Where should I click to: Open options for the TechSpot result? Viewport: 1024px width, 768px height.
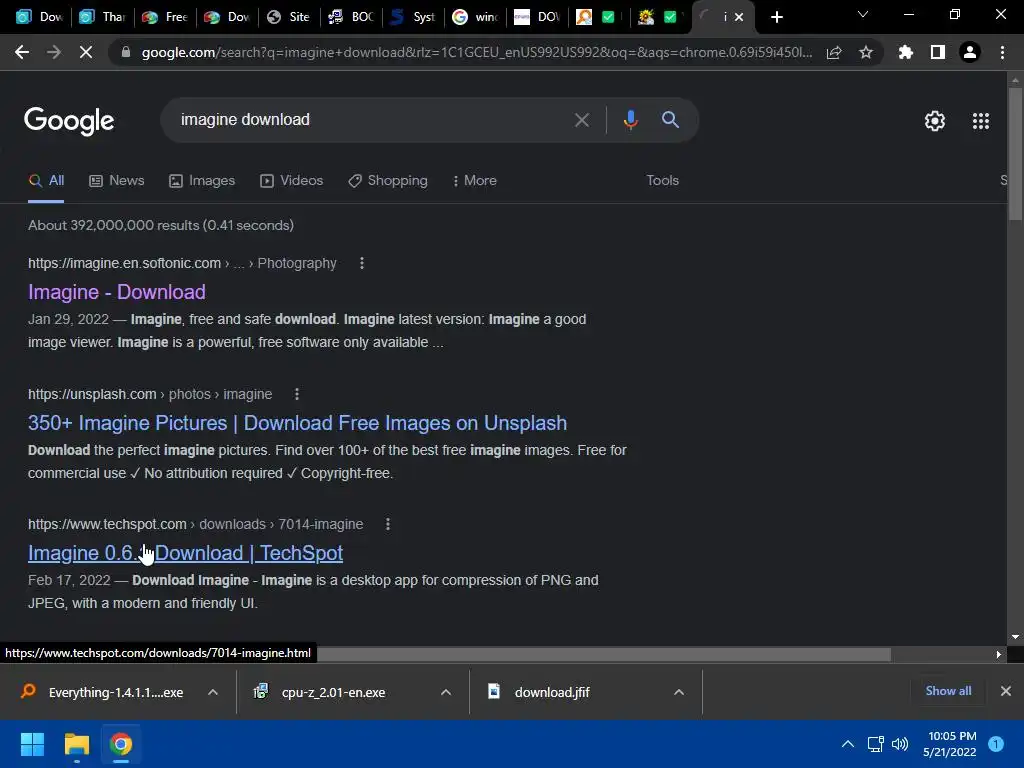[x=388, y=524]
